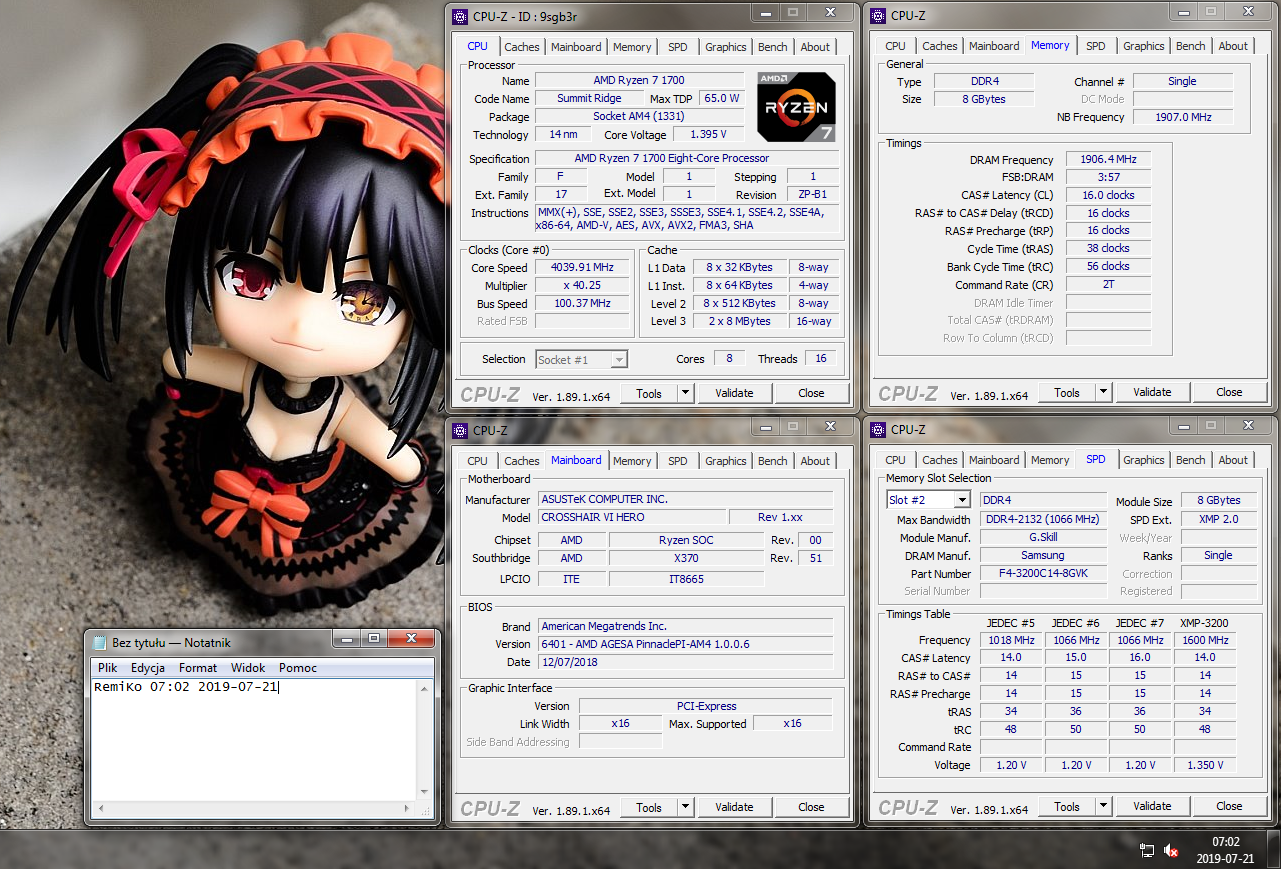Click the CPU-Z icon in the '9sgb3r' window title bar
The width and height of the screenshot is (1281, 869).
(x=459, y=16)
